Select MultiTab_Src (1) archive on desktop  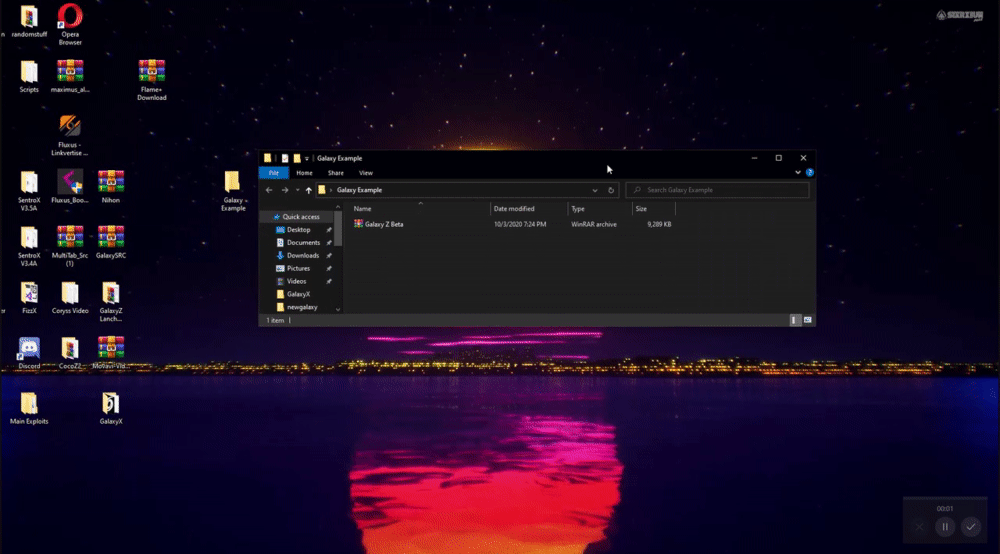(70, 246)
